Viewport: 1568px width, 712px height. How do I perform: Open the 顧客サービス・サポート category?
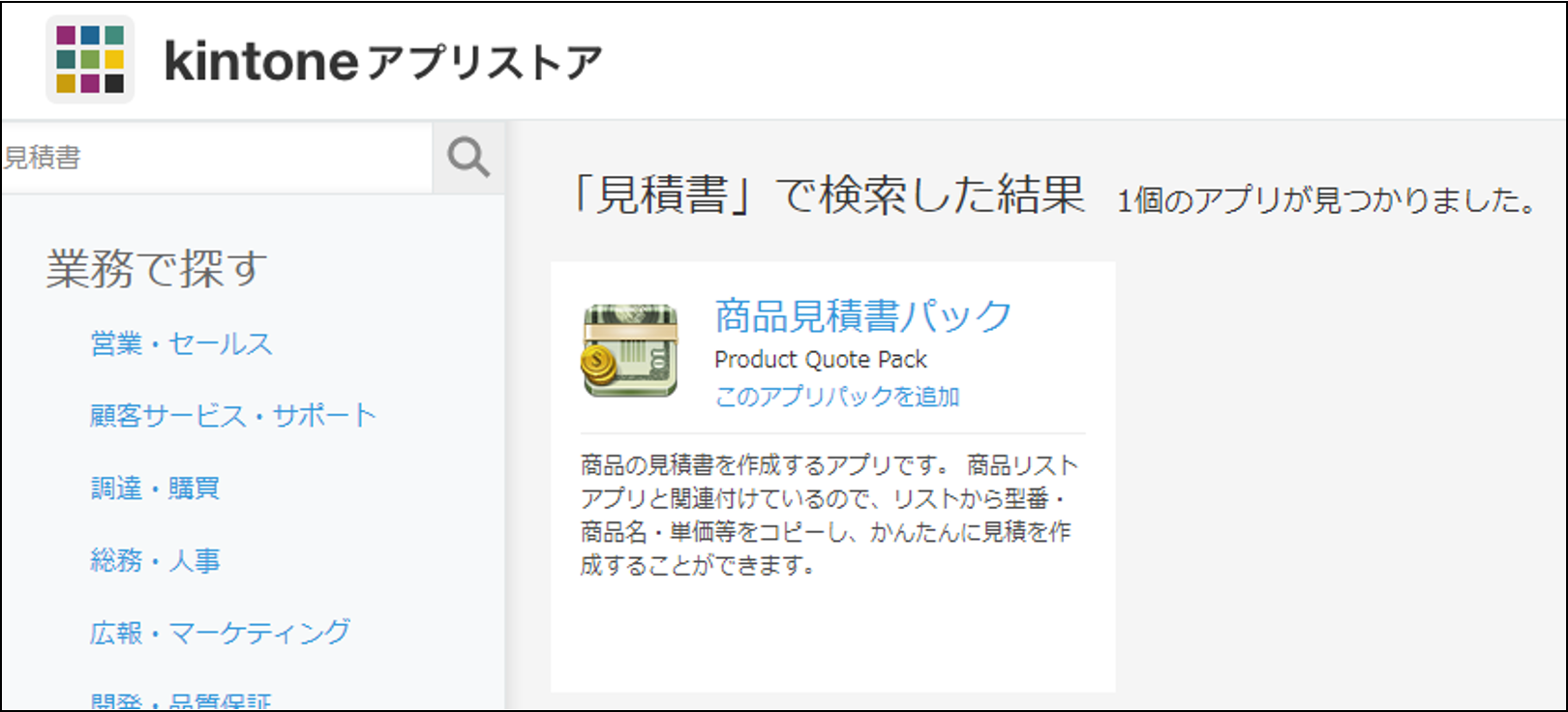click(x=232, y=415)
